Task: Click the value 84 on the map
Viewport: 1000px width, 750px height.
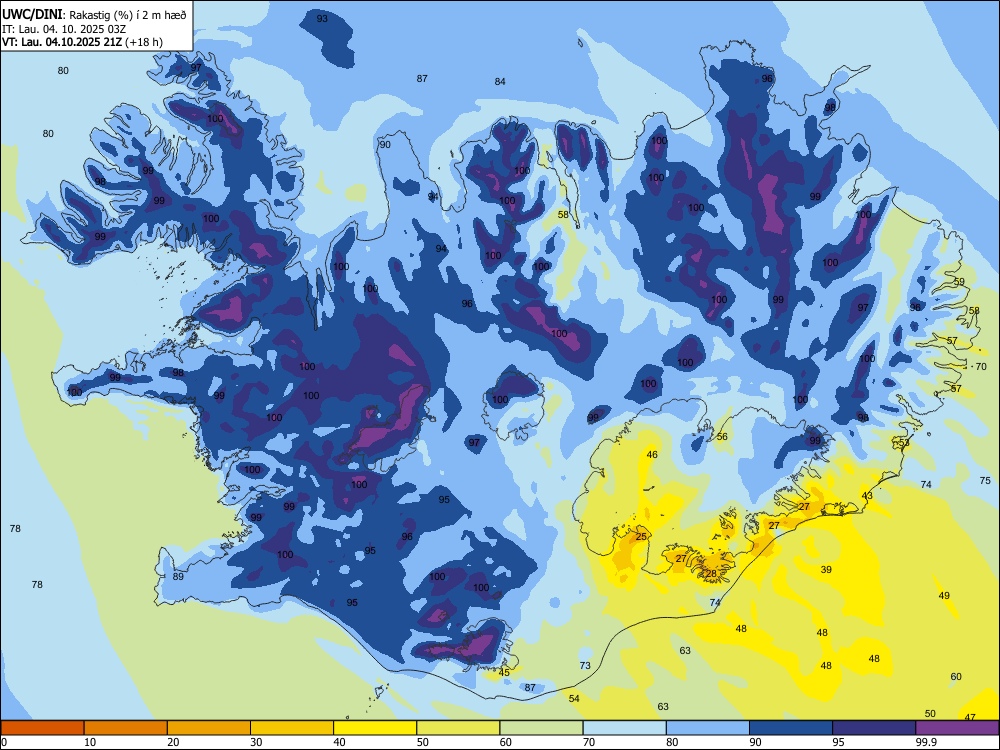Action: pyautogui.click(x=500, y=81)
